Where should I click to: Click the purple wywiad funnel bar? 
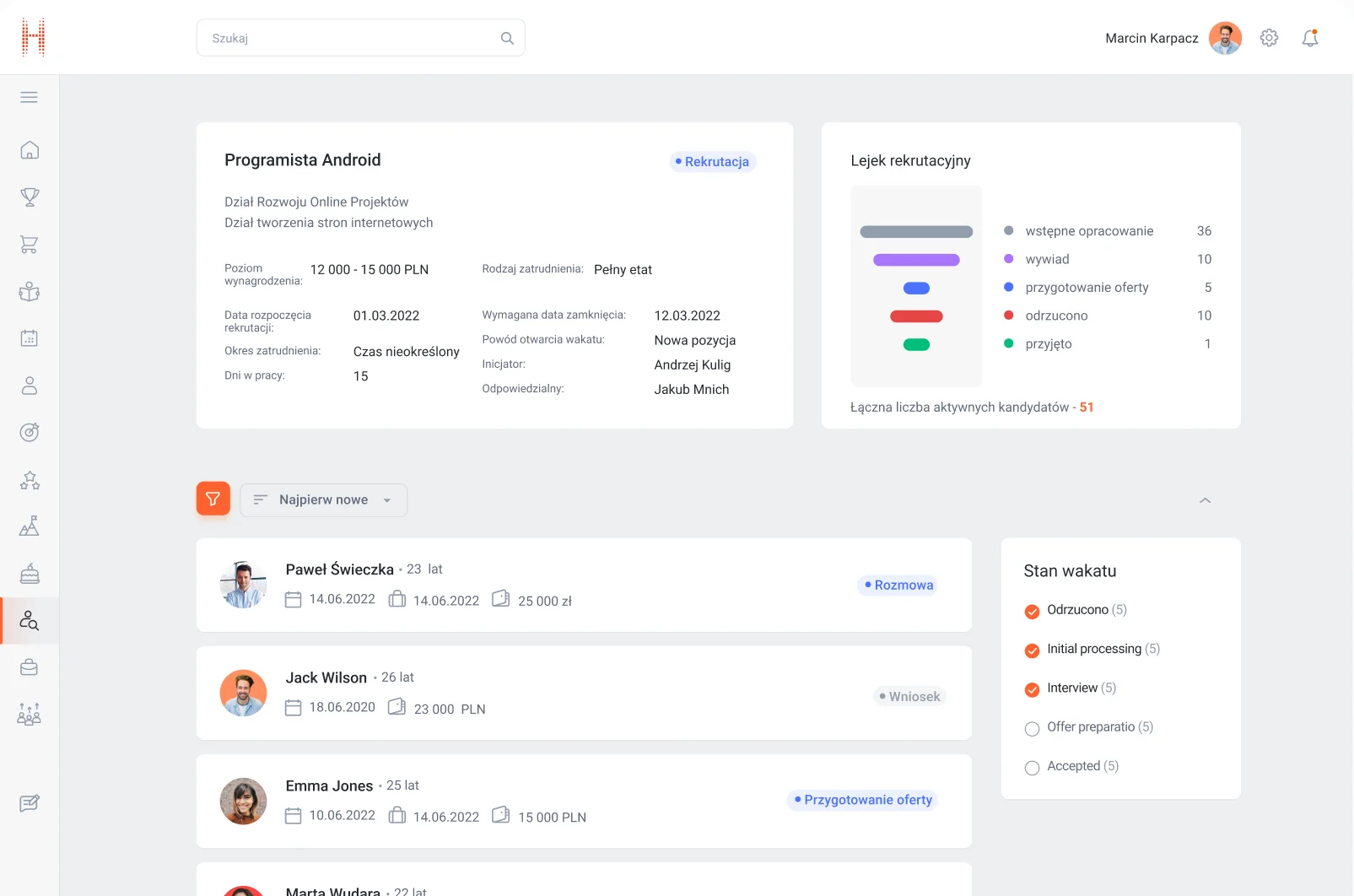[916, 260]
